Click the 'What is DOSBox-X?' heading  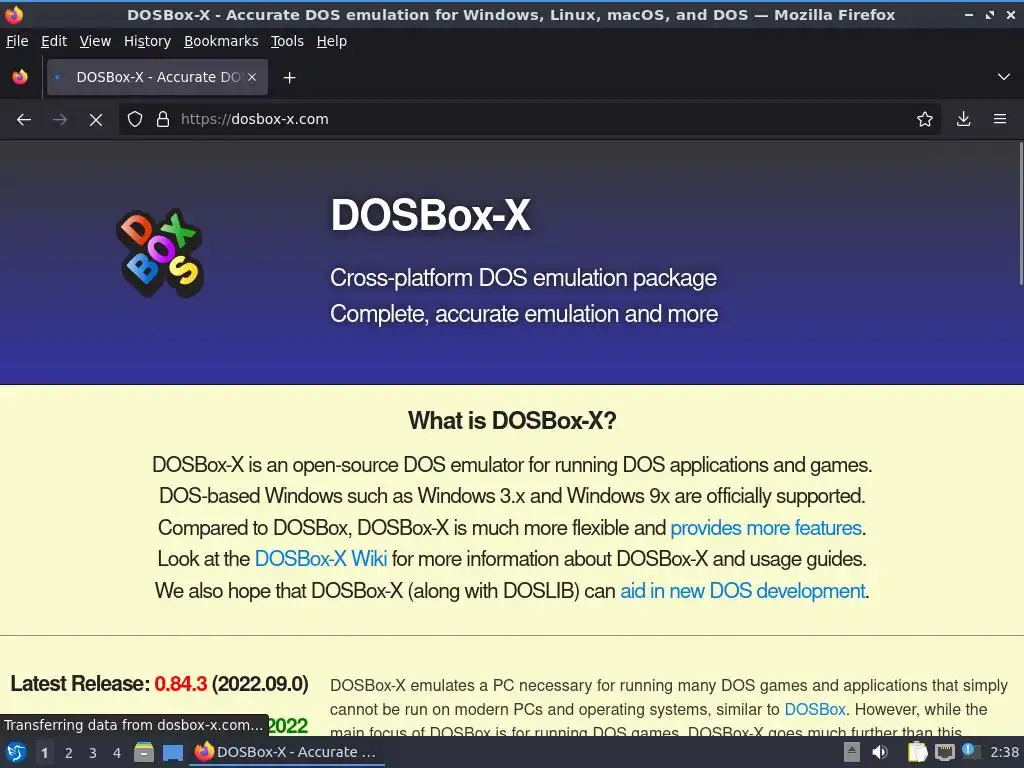coord(512,421)
